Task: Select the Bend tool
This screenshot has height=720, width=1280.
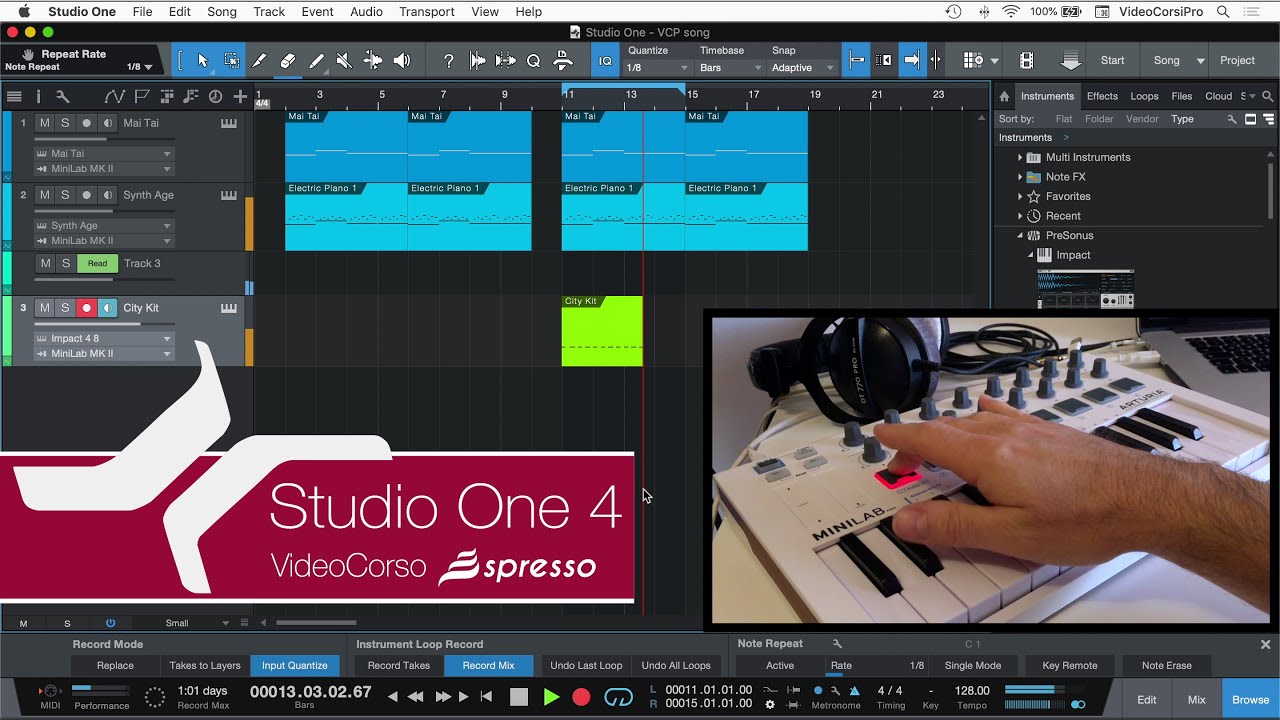Action: pos(373,61)
